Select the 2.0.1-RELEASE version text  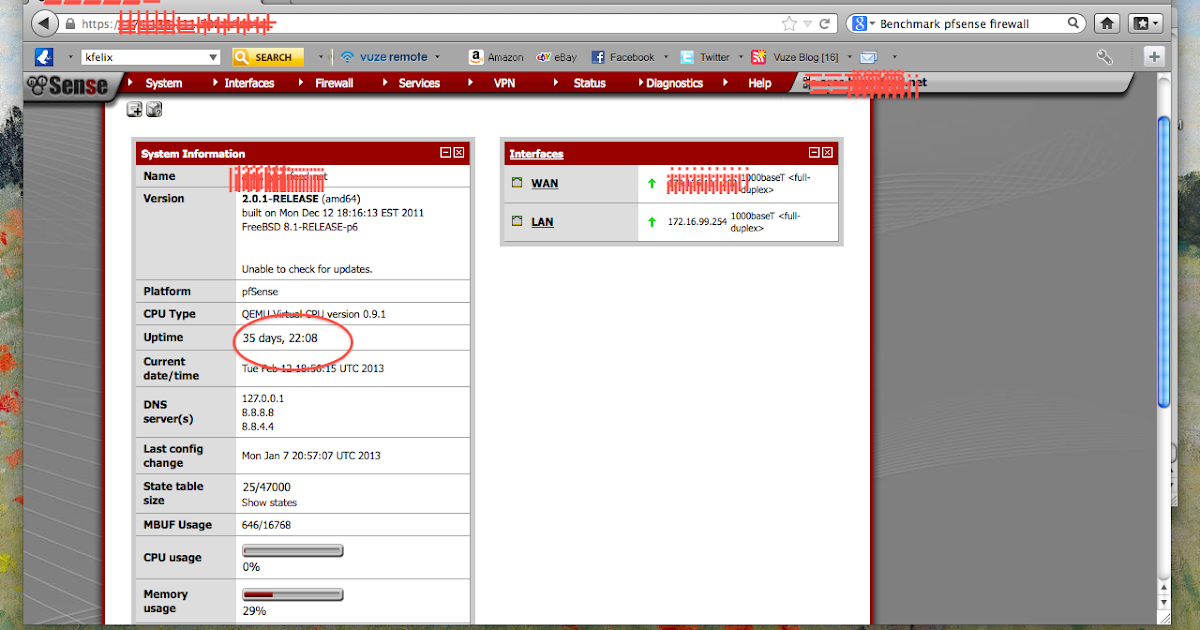coord(280,198)
